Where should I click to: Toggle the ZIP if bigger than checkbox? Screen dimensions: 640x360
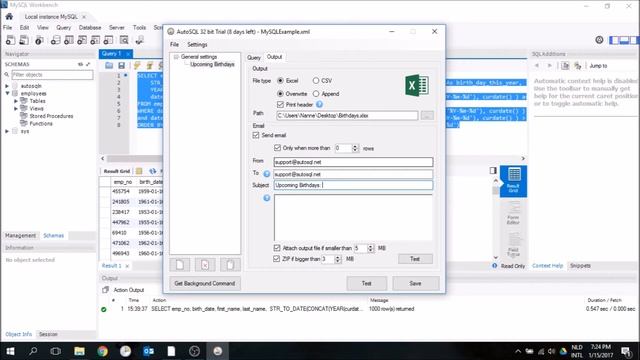[276, 259]
